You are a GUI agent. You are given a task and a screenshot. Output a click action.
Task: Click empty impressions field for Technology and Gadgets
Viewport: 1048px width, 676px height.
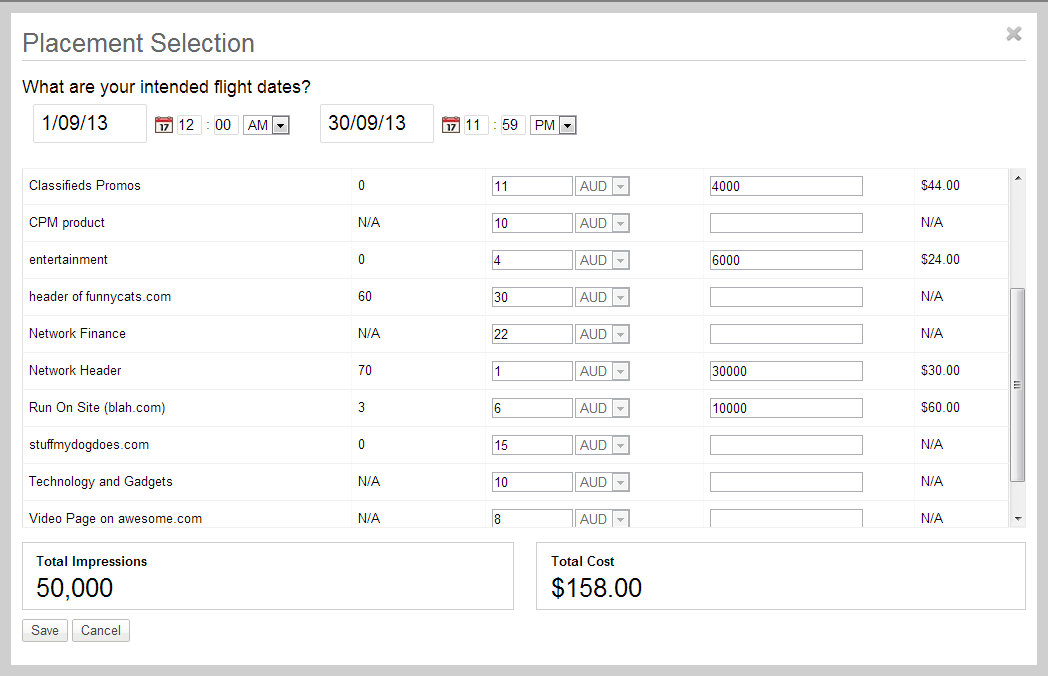coord(786,482)
